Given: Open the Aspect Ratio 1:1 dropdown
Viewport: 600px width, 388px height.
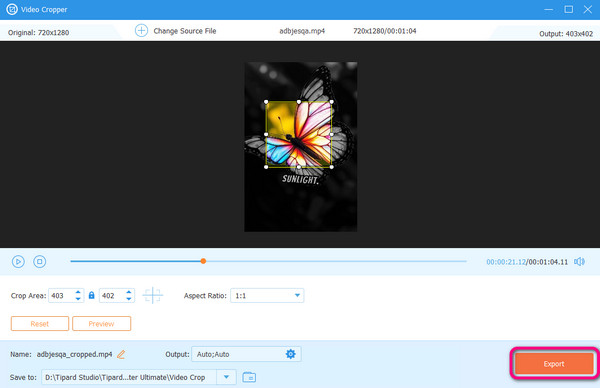Looking at the screenshot, I should click(x=267, y=295).
